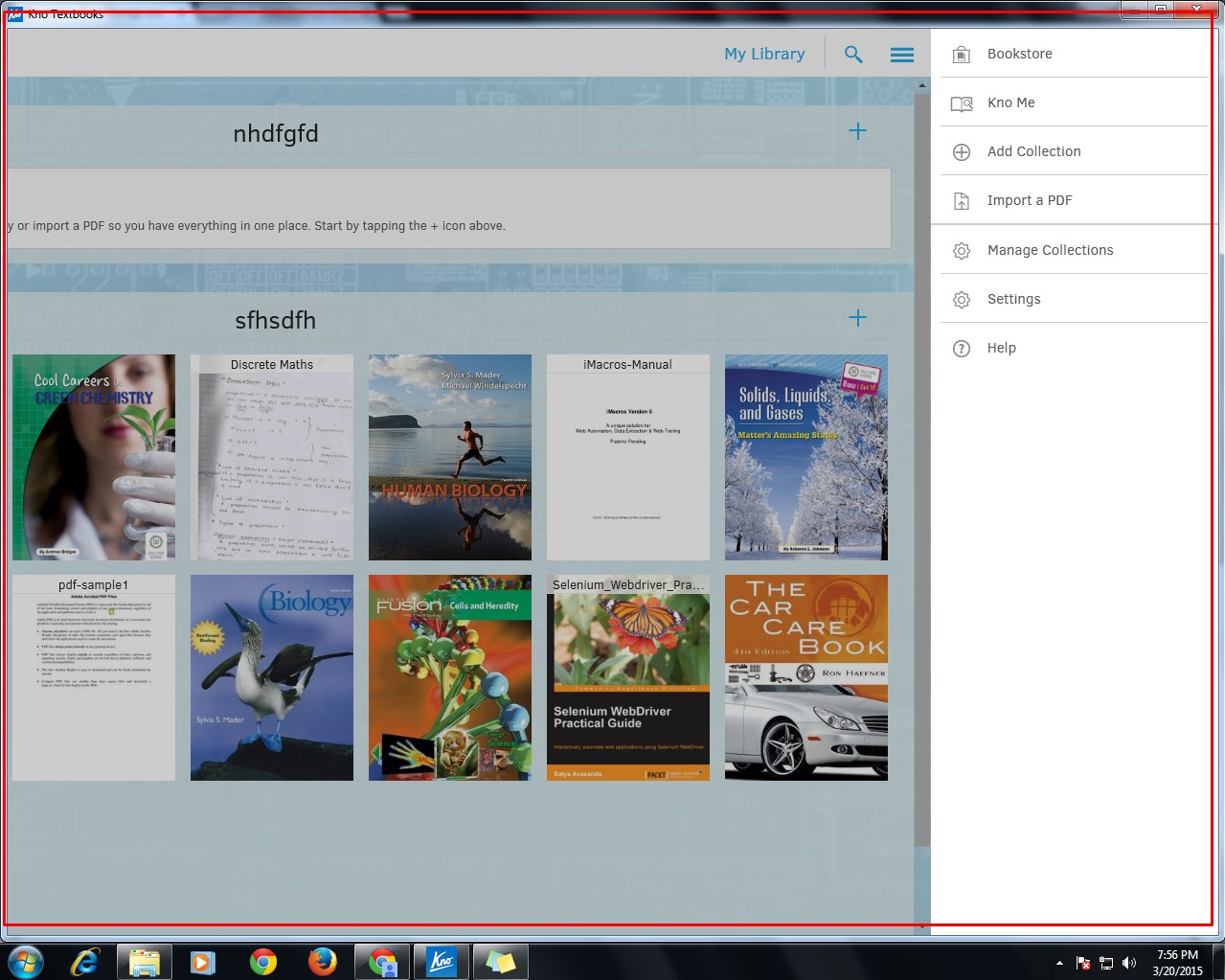The width and height of the screenshot is (1225, 980).
Task: Open Cool Careers in Green Chemistry book
Action: (x=94, y=457)
